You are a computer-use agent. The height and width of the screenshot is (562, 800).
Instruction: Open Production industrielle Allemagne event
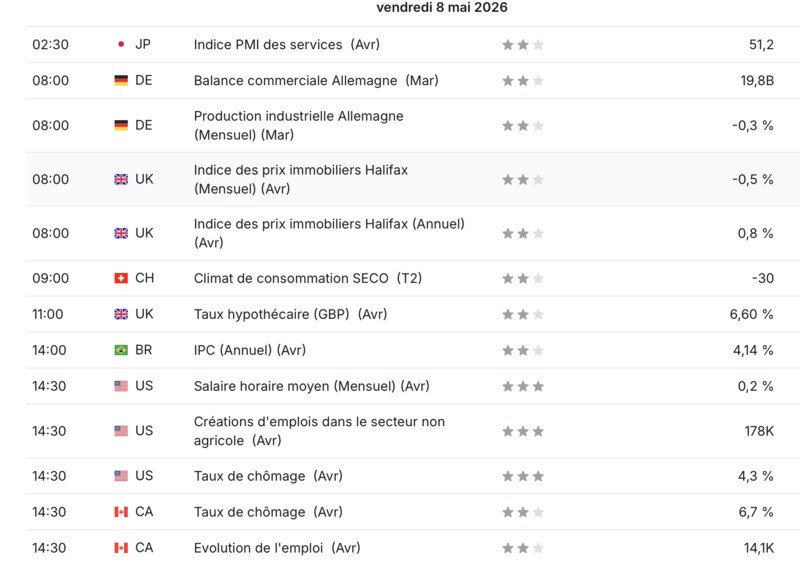pyautogui.click(x=298, y=125)
